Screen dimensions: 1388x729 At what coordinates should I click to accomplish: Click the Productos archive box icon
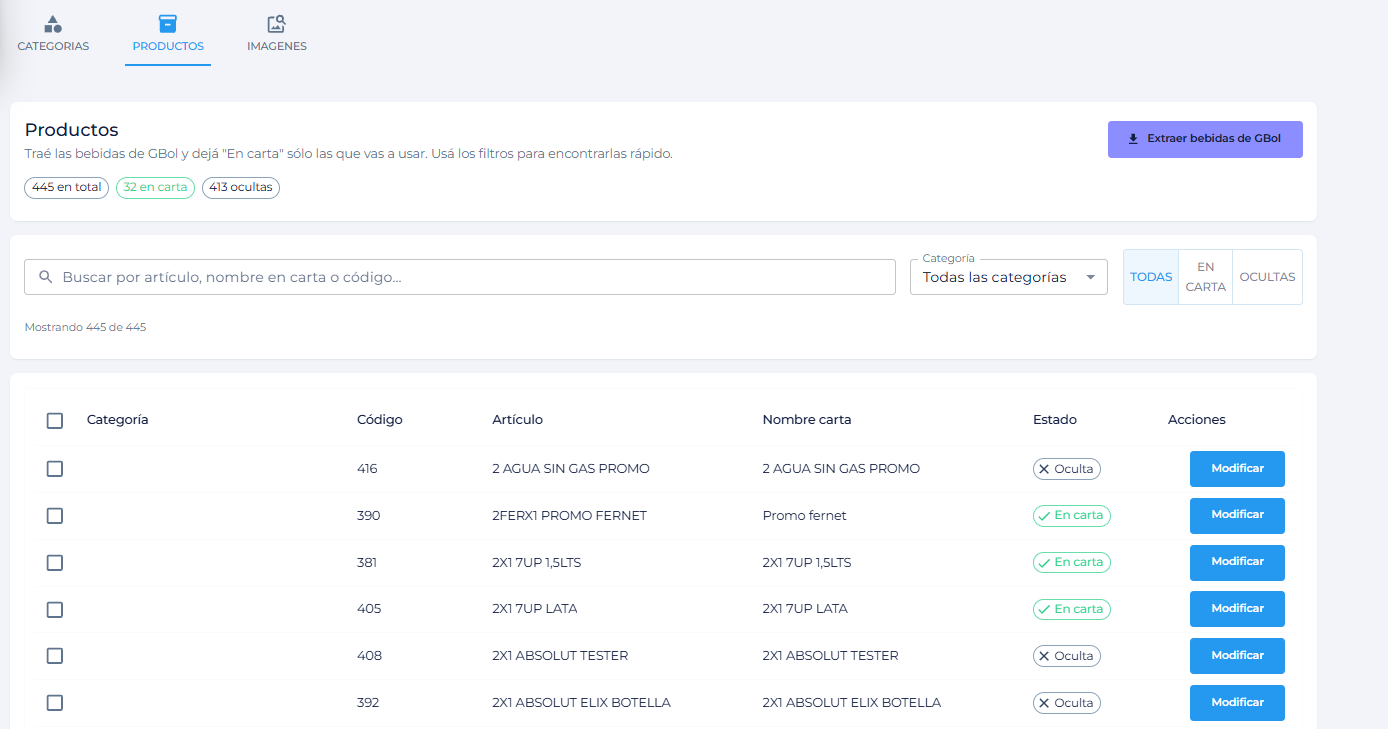click(x=168, y=24)
